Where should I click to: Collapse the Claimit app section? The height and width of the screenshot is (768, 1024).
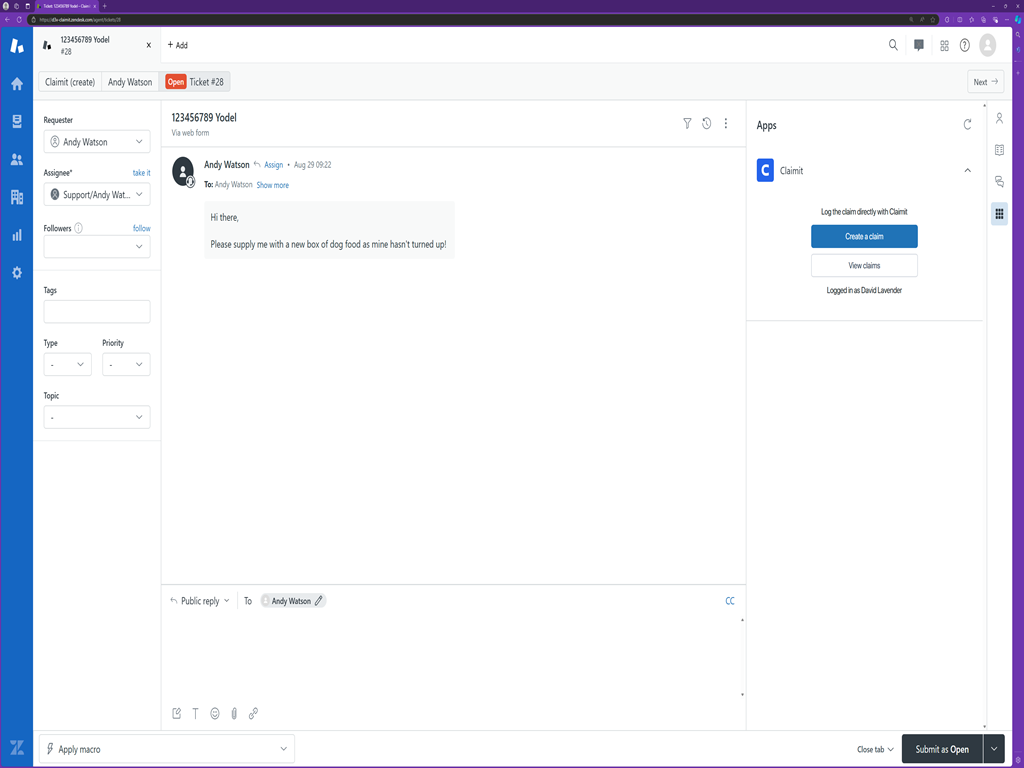(967, 171)
